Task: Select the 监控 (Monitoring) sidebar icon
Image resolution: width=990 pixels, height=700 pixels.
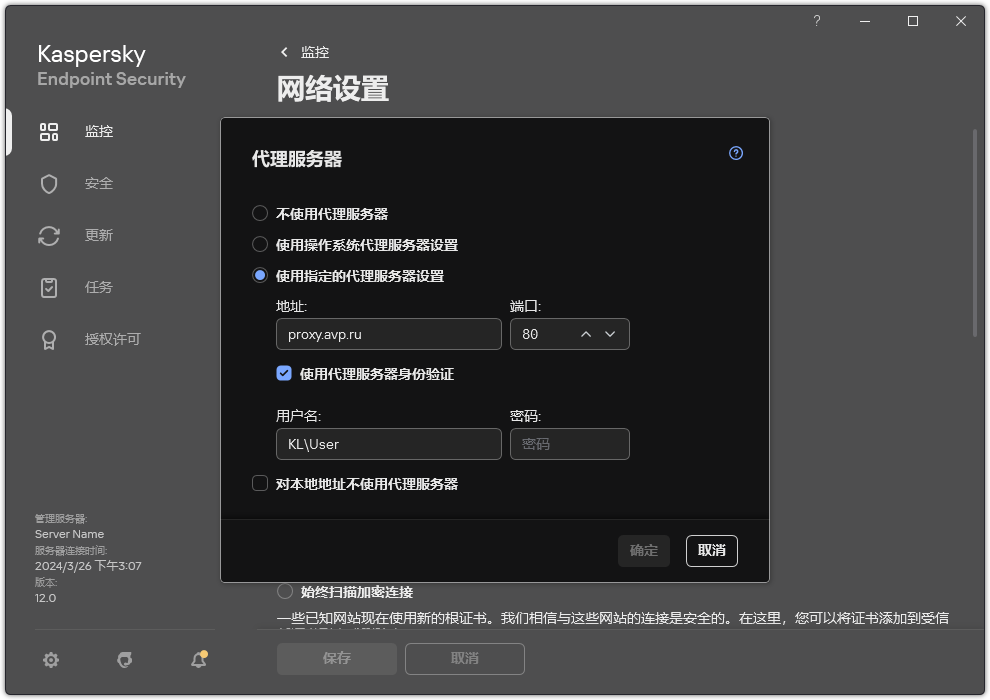Action: click(x=48, y=131)
